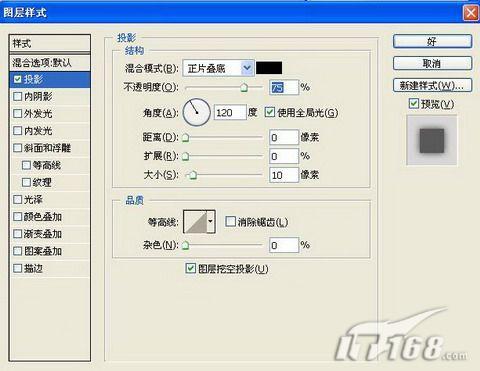Click the 取消 cancel button
This screenshot has height=371, width=480.
point(432,63)
